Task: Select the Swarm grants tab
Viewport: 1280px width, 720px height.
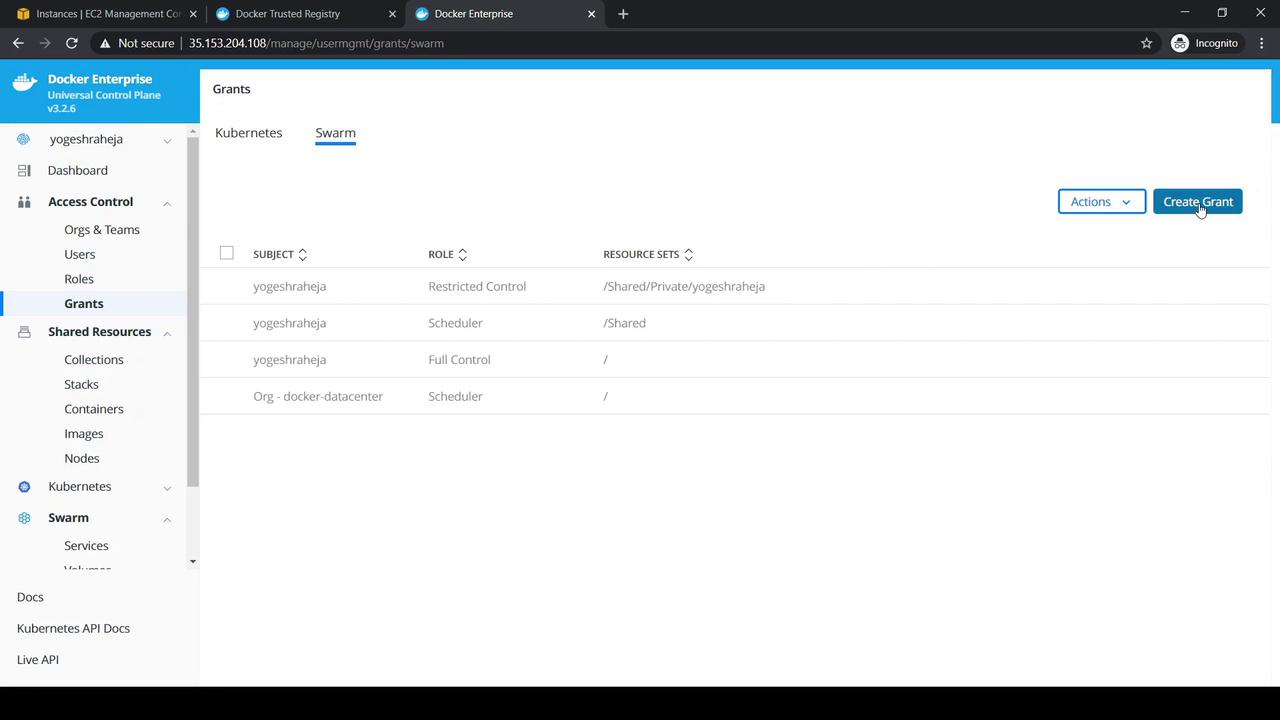Action: 335,133
